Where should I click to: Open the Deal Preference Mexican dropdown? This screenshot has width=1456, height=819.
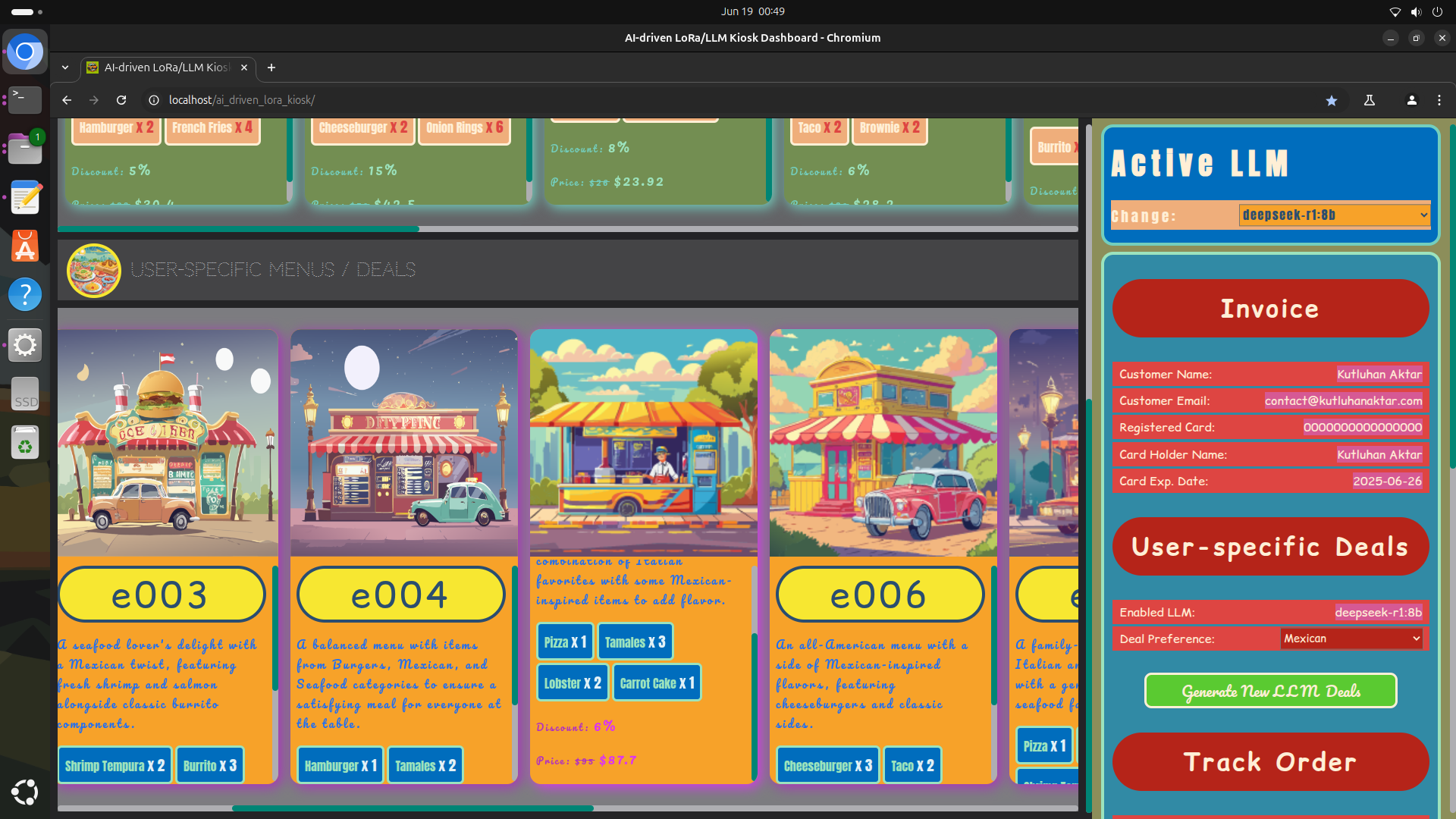pyautogui.click(x=1351, y=639)
